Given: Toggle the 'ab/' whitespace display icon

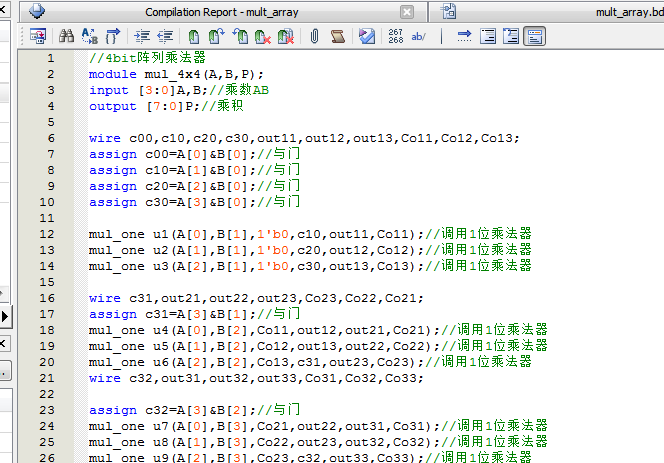Looking at the screenshot, I should (419, 37).
